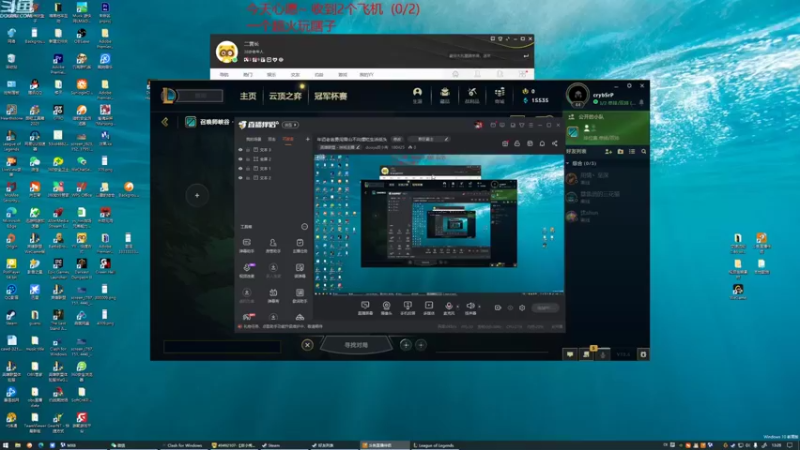Click the search icon in friends list
This screenshot has height=450, width=800.
coord(644,152)
